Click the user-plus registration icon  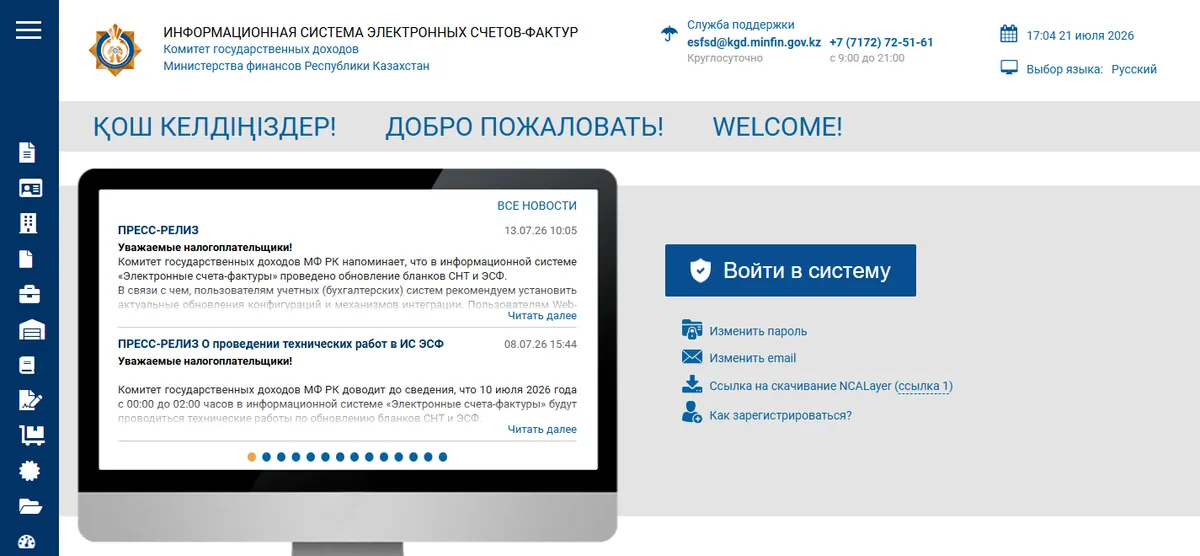tap(692, 412)
